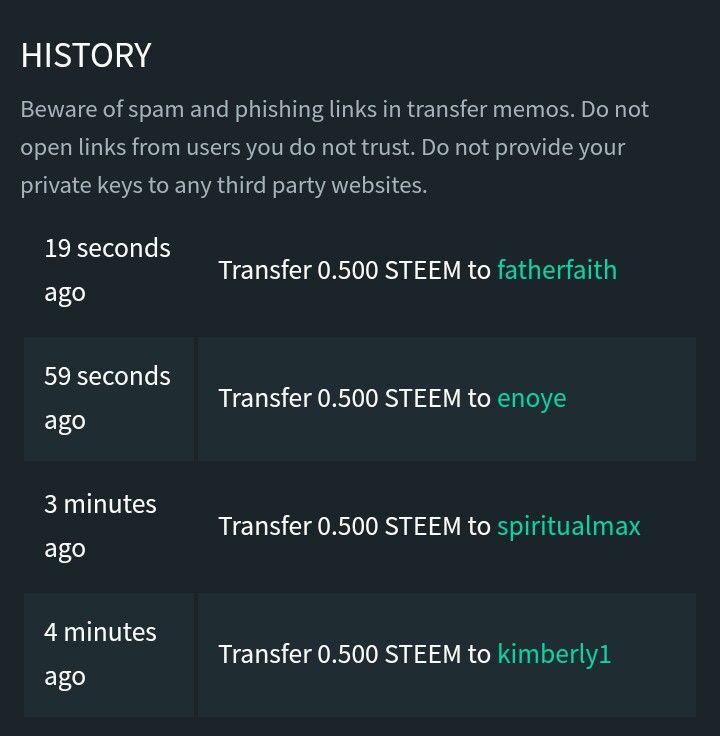Viewport: 720px width, 736px height.
Task: Click the "59 seconds ago" timestamp
Action: tap(107, 398)
